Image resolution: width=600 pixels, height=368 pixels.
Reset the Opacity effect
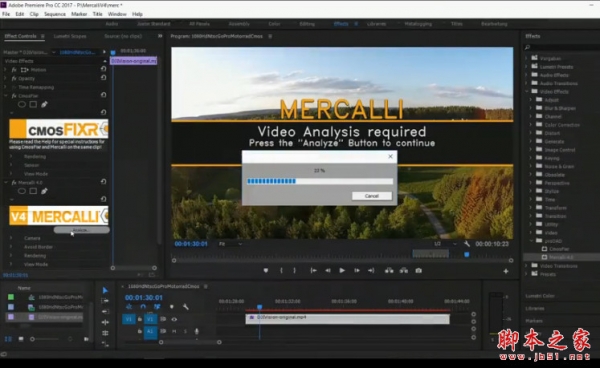click(103, 78)
